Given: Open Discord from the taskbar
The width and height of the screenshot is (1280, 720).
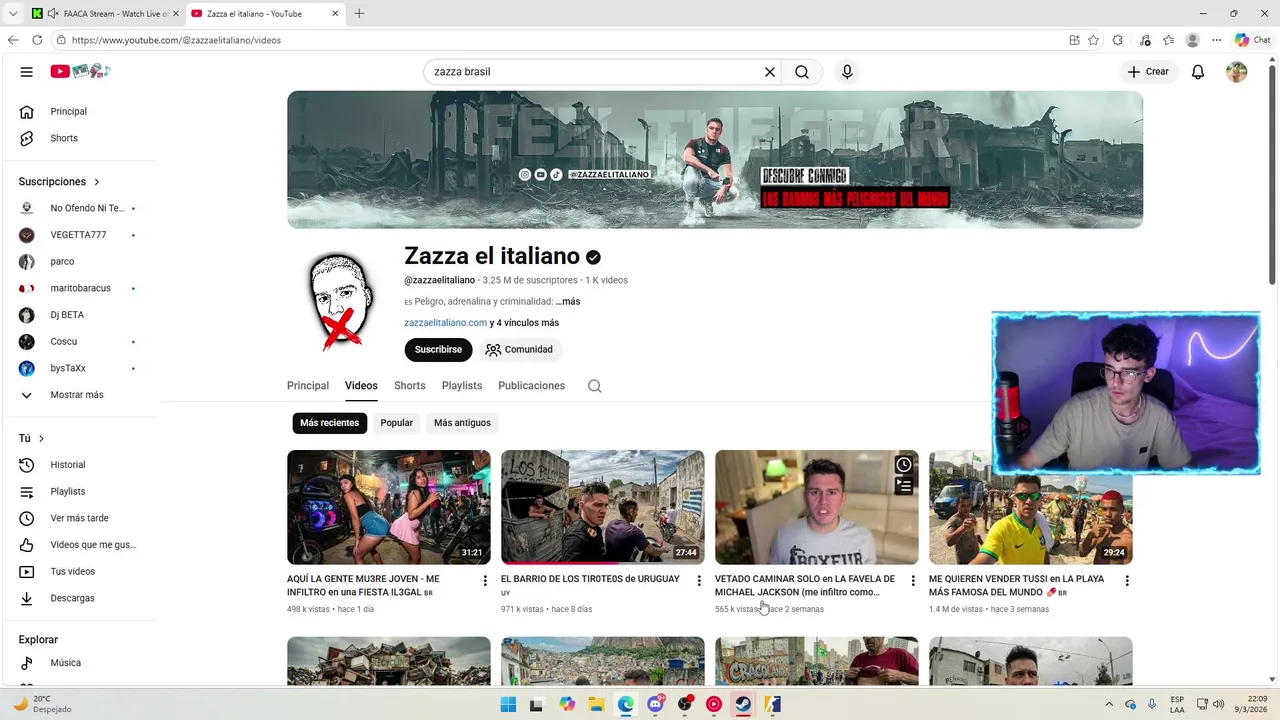Looking at the screenshot, I should 656,704.
